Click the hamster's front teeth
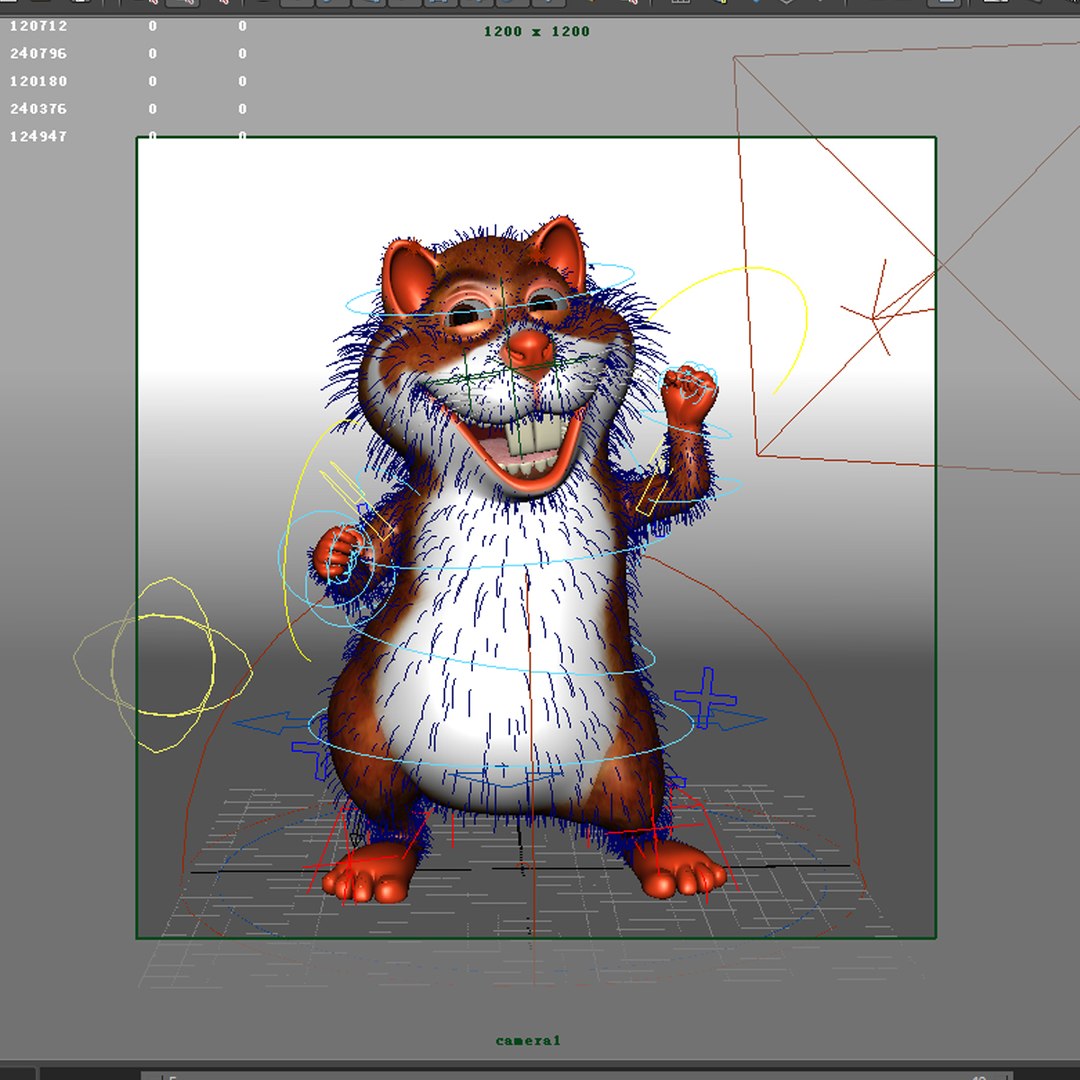The width and height of the screenshot is (1080, 1080). pyautogui.click(x=532, y=436)
